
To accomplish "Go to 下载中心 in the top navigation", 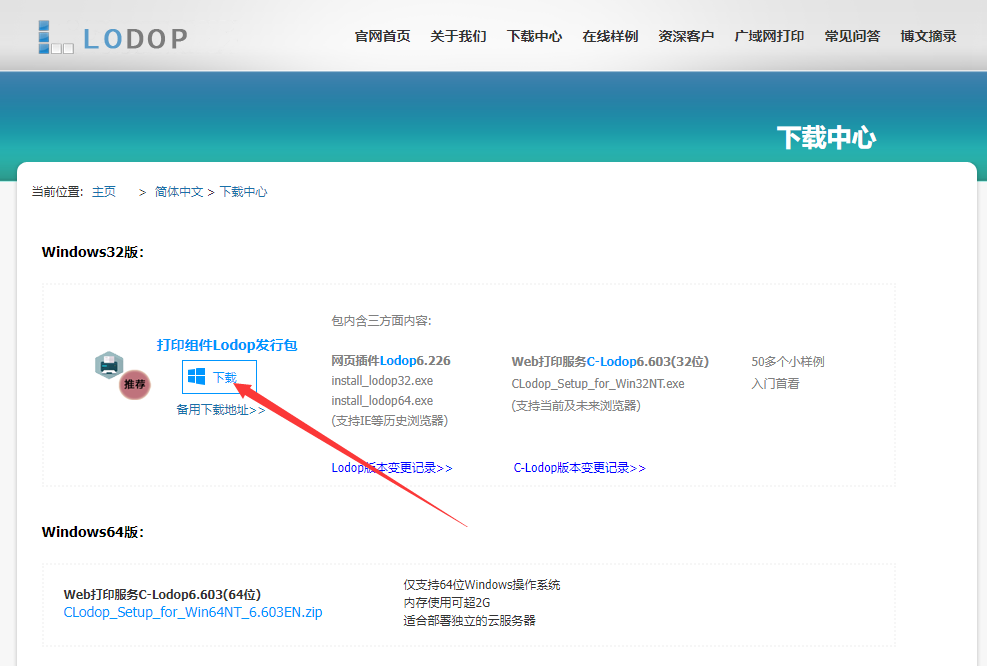I will point(534,36).
